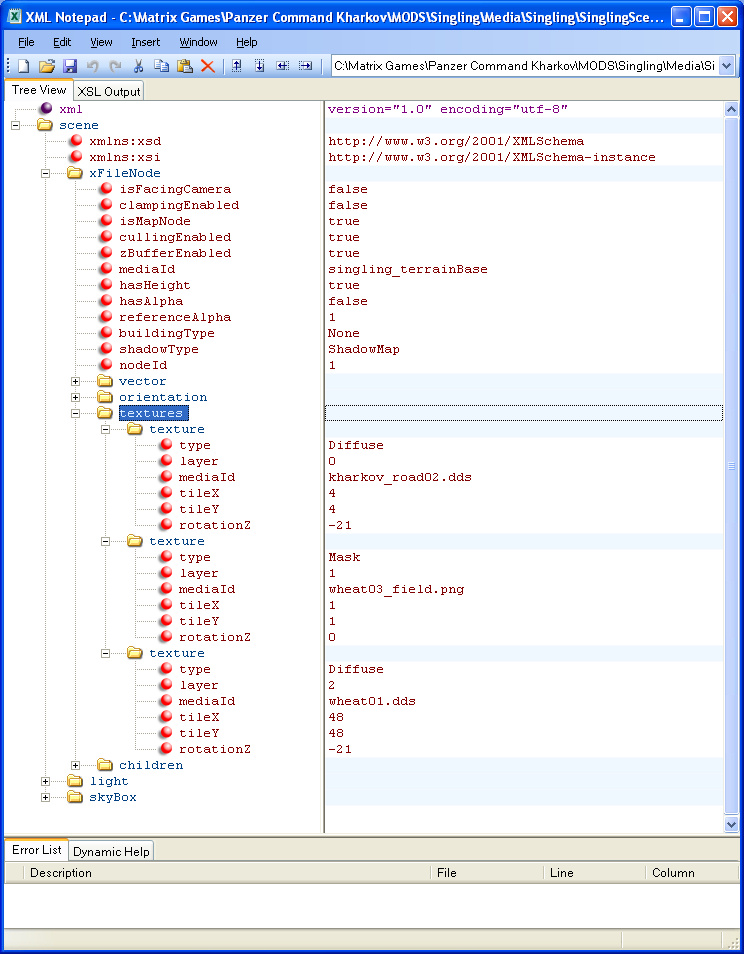Click the Nudge node down toolbar icon
The image size is (744, 954).
click(260, 66)
